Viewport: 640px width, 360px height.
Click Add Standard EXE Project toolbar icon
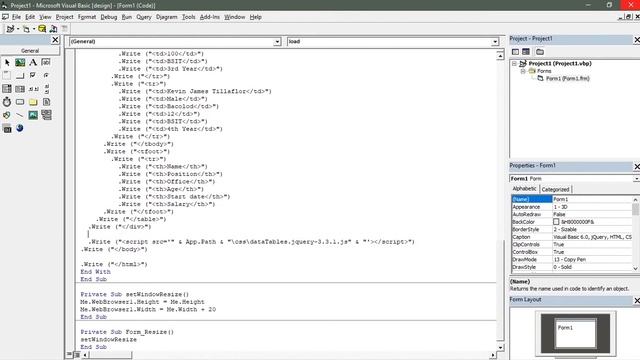pyautogui.click(x=10, y=29)
